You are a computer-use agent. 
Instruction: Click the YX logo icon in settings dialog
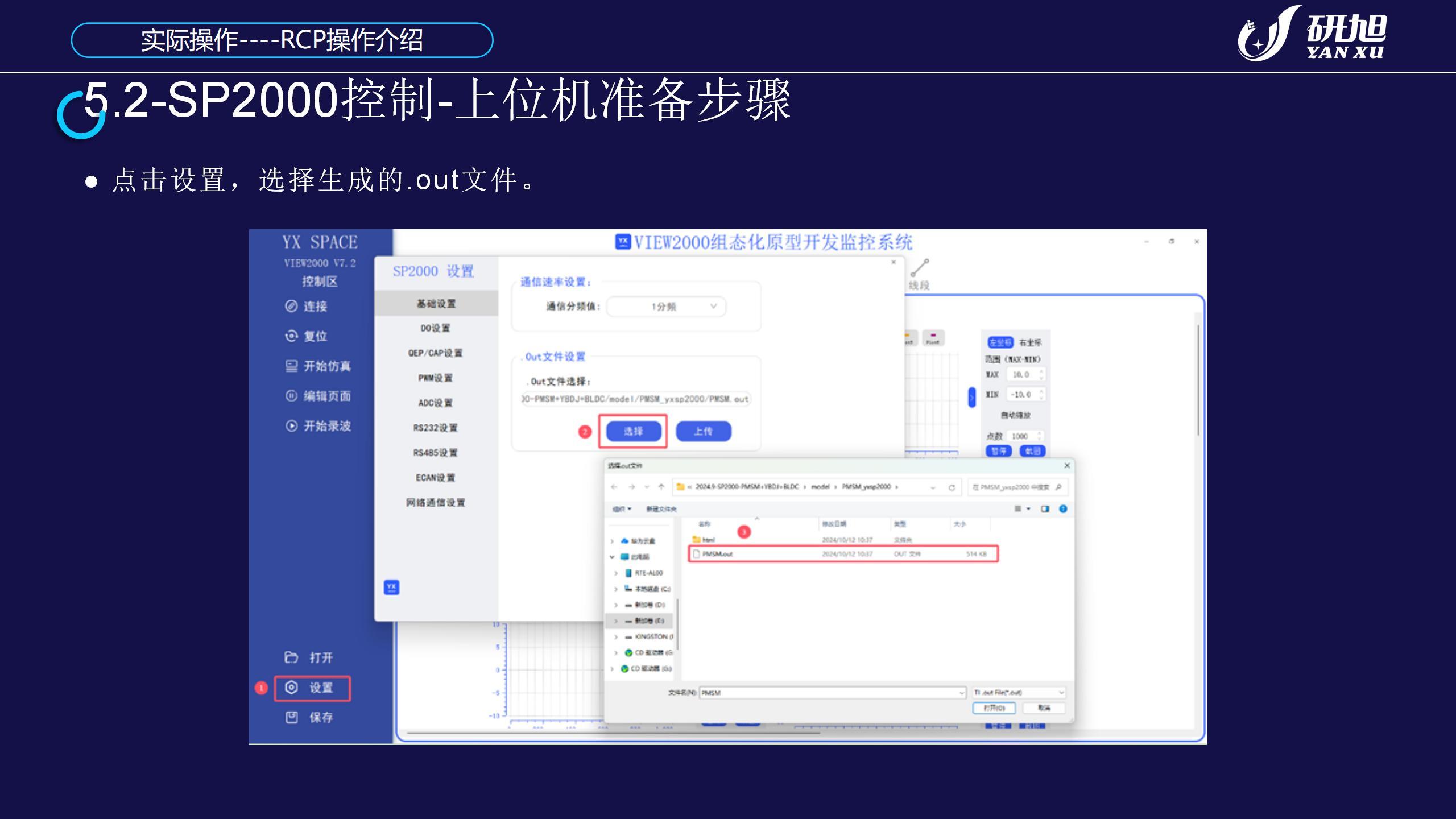[x=391, y=587]
